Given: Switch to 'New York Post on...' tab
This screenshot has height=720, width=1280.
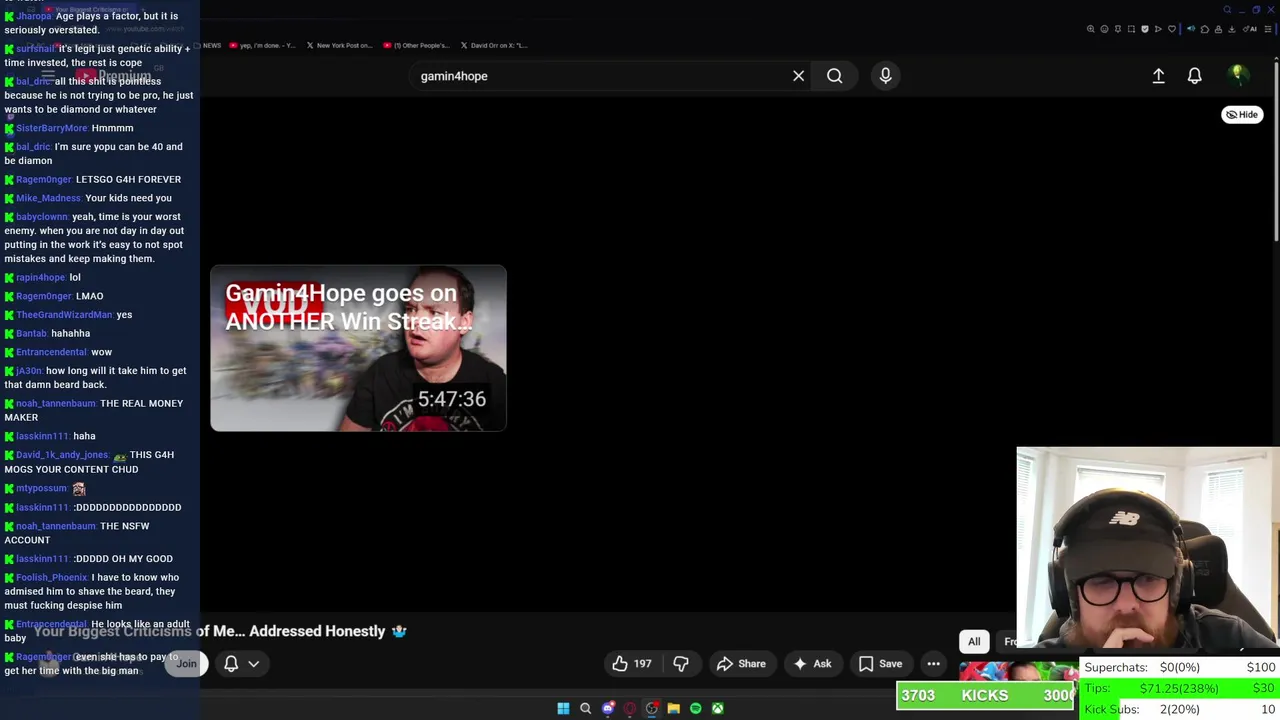Looking at the screenshot, I should click(339, 45).
